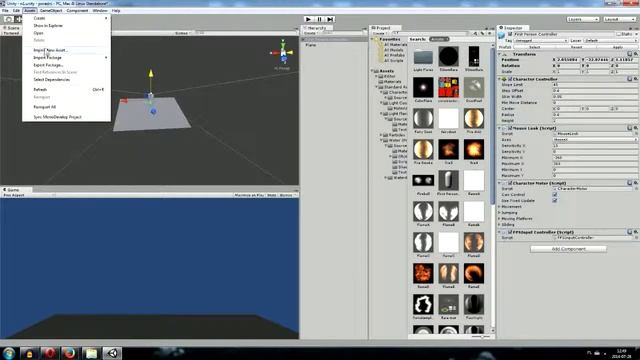Select the Hand tool in the top-left toolbar
640x360 pixels.
click(x=8, y=19)
